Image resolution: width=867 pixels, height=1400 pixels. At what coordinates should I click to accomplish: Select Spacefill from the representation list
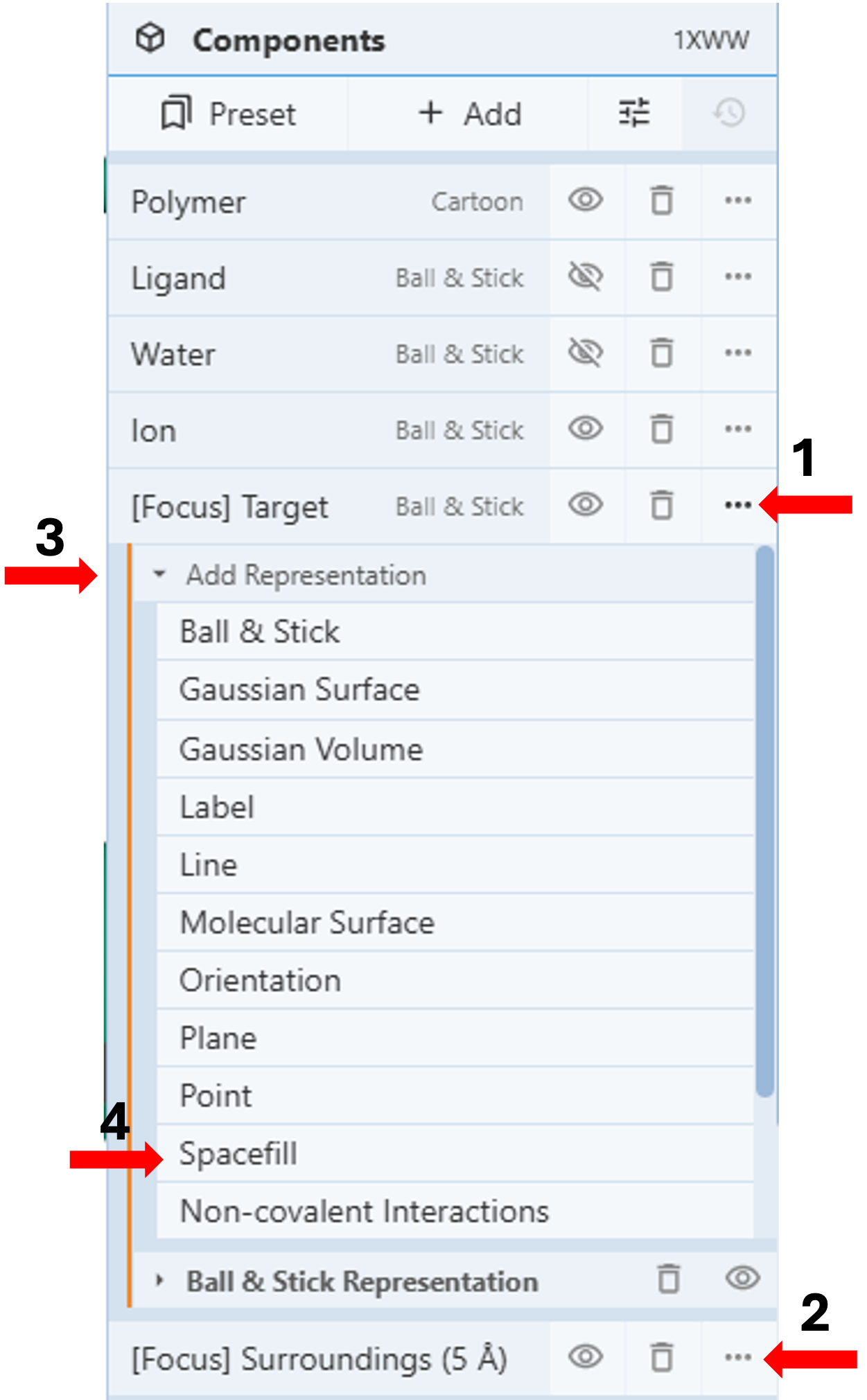[238, 1154]
